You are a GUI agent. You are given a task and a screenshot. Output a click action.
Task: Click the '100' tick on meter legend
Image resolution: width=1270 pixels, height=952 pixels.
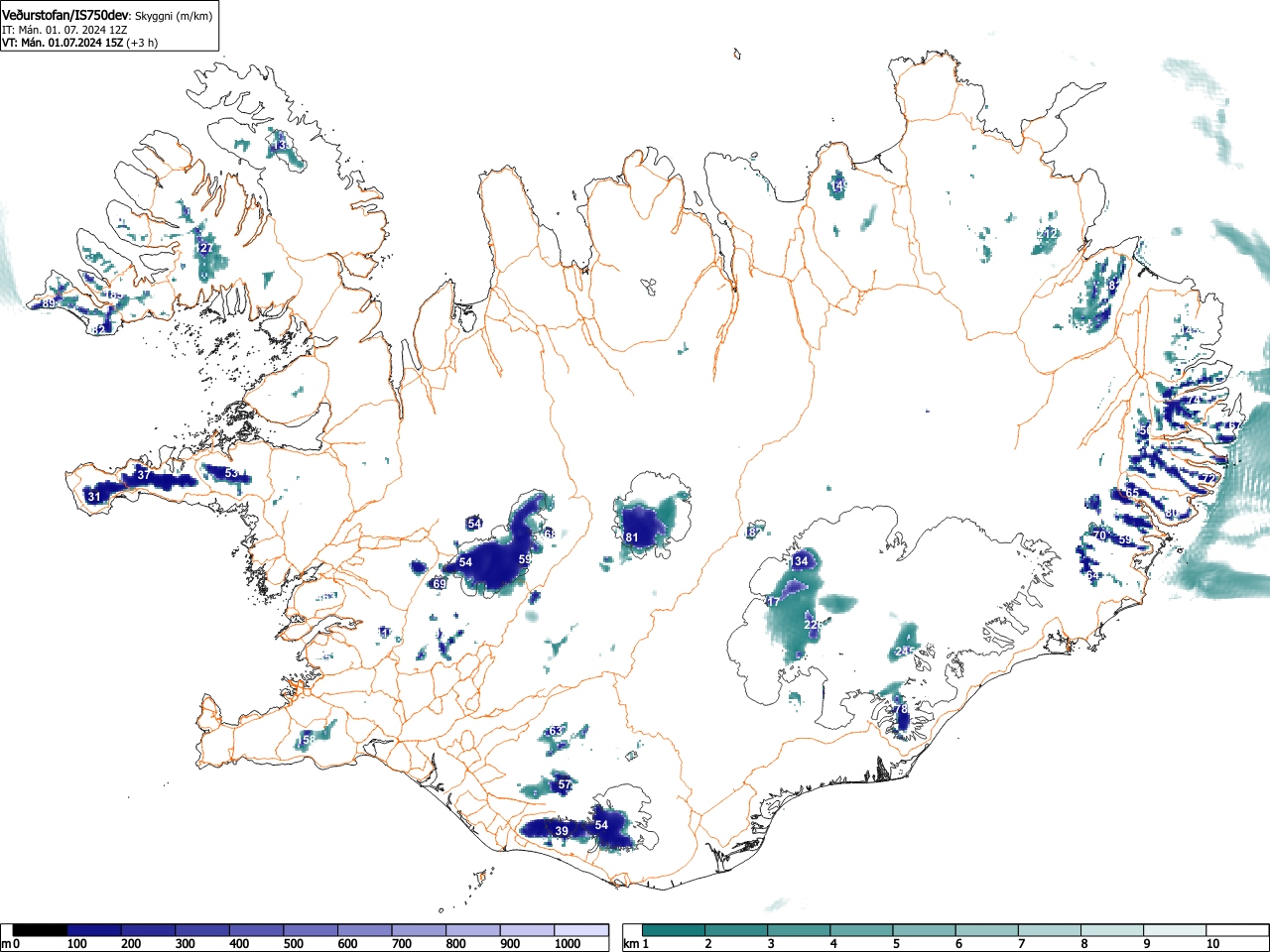tap(76, 944)
